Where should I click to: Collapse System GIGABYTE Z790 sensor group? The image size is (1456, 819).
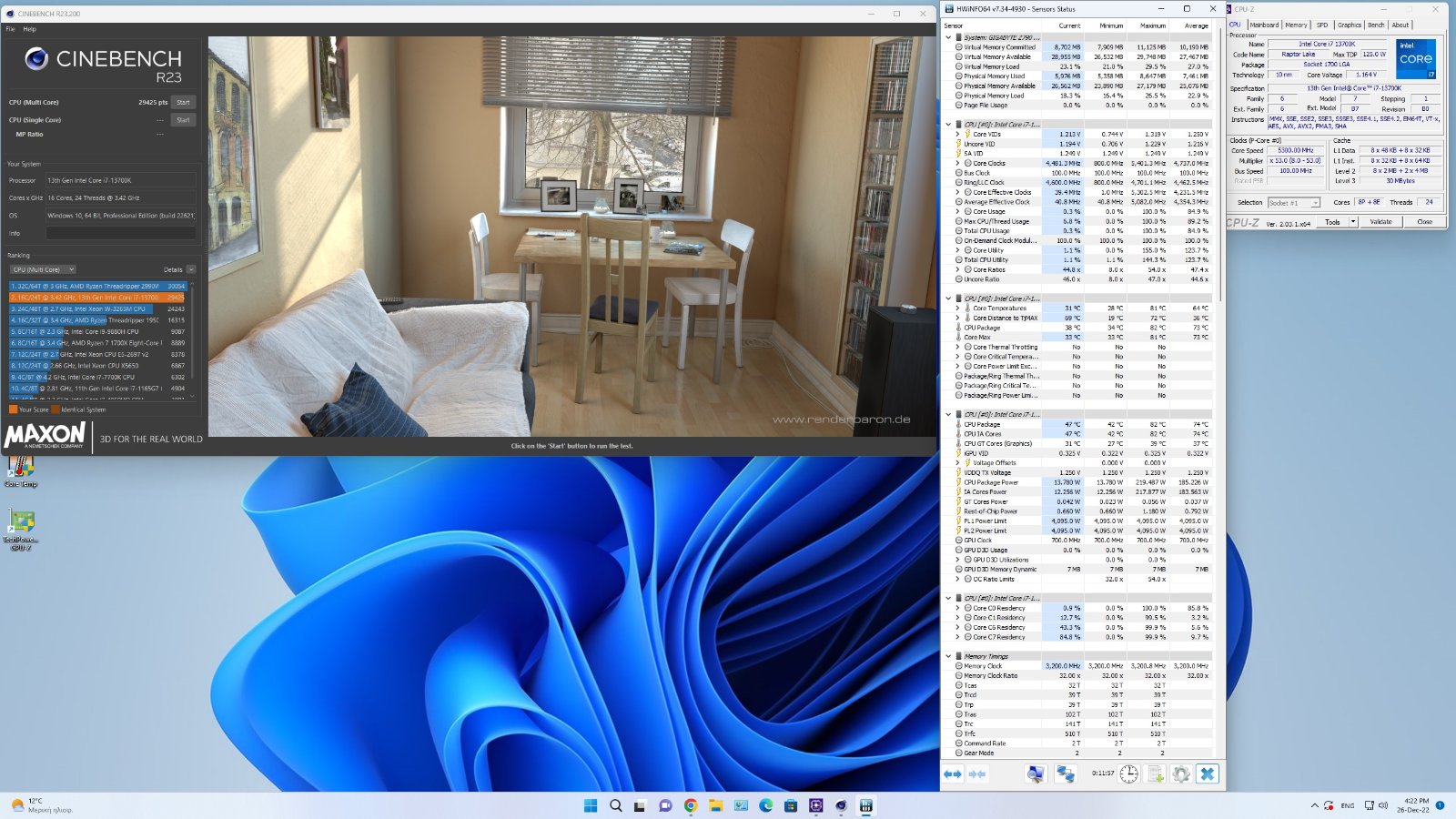point(948,38)
